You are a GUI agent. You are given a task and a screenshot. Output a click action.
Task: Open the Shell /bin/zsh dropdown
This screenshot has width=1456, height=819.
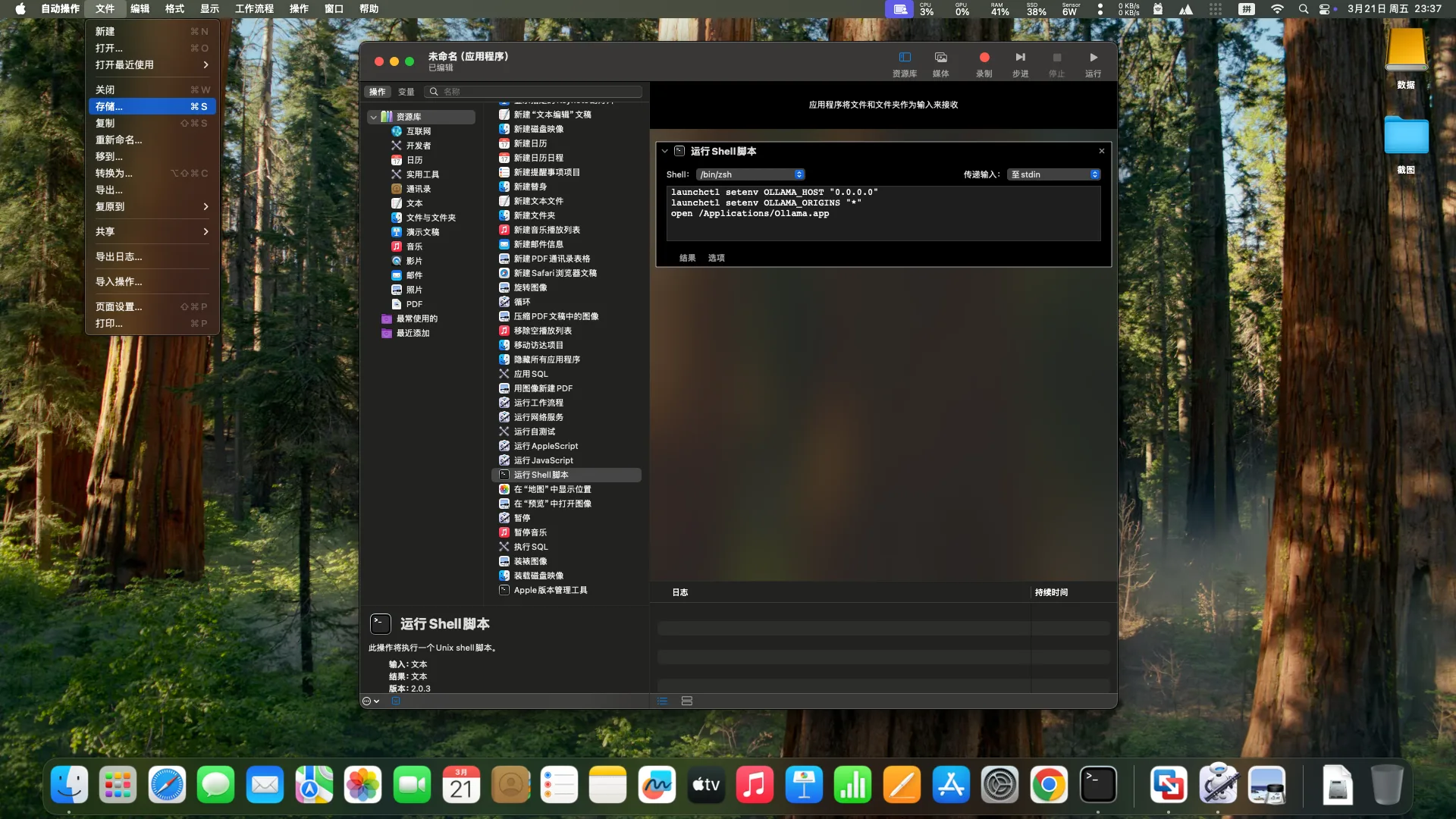(751, 174)
